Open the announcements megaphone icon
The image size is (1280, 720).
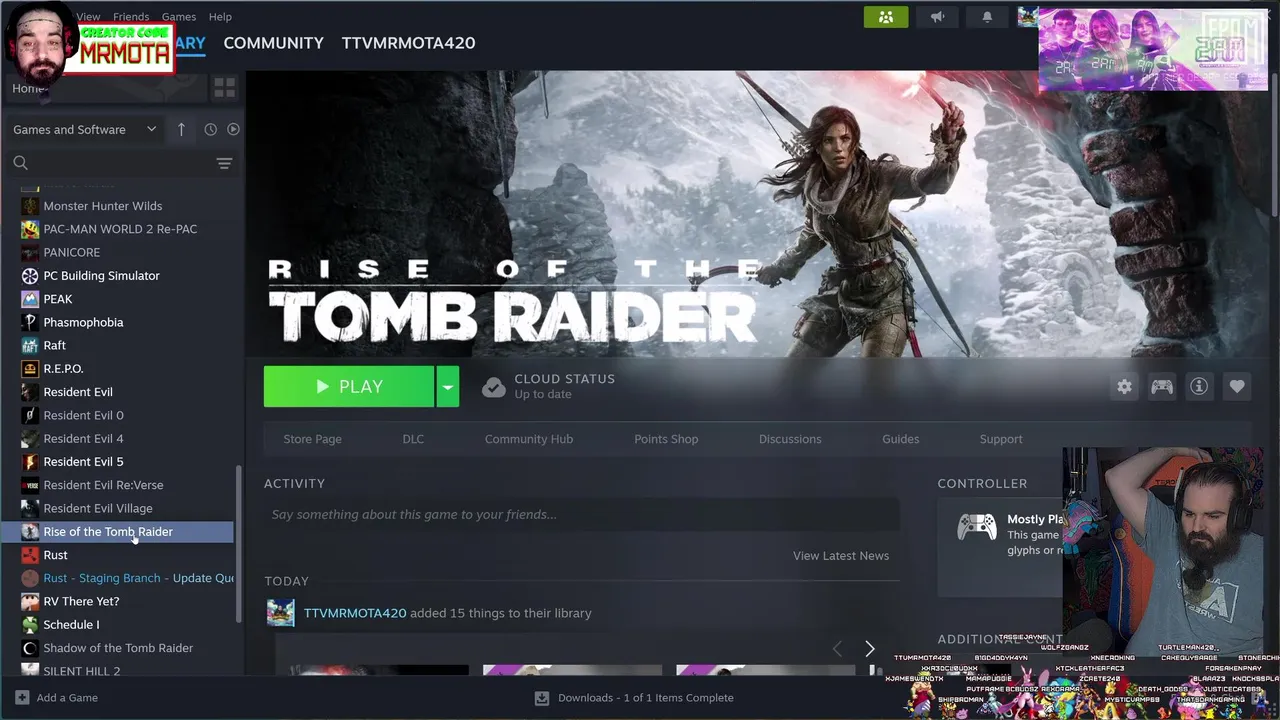(937, 17)
